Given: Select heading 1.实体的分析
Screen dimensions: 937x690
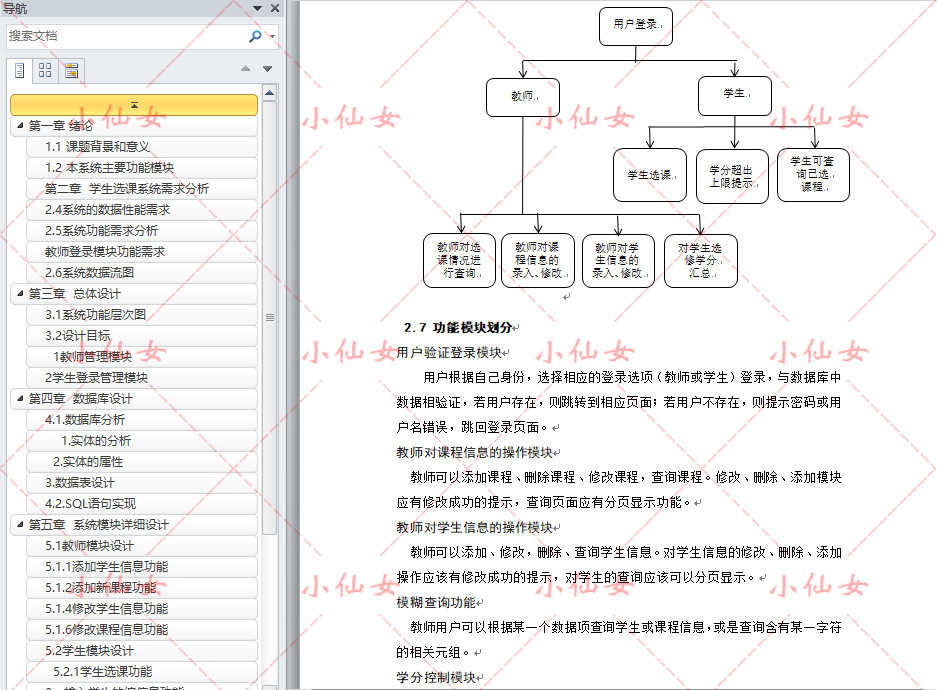Looking at the screenshot, I should pyautogui.click(x=142, y=441).
